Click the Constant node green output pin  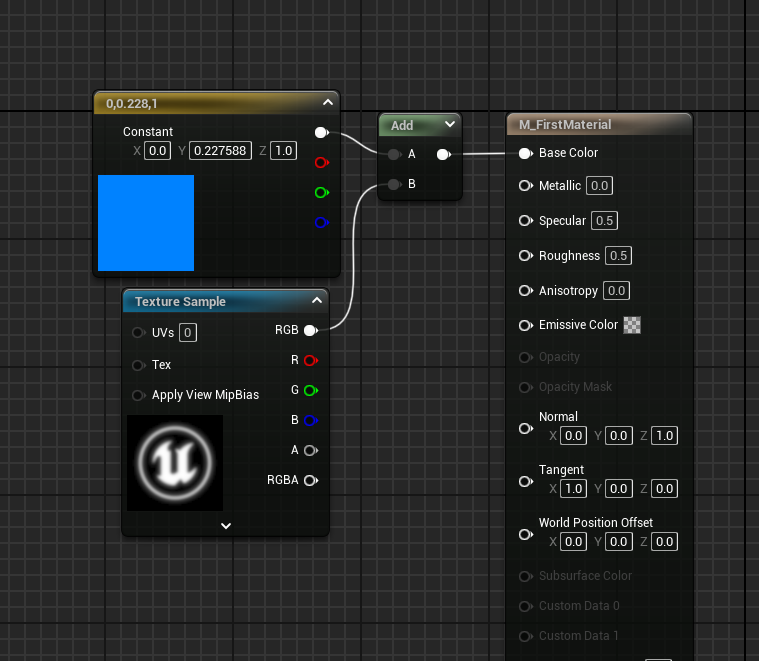pos(321,193)
